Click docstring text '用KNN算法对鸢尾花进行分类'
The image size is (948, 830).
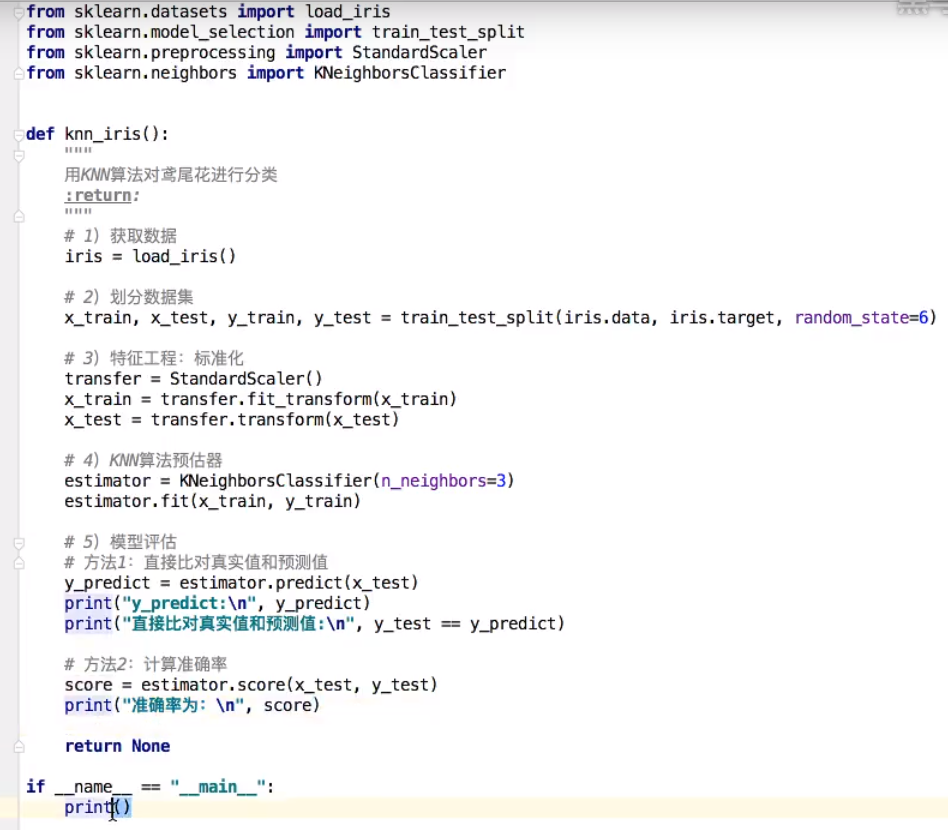tap(170, 175)
